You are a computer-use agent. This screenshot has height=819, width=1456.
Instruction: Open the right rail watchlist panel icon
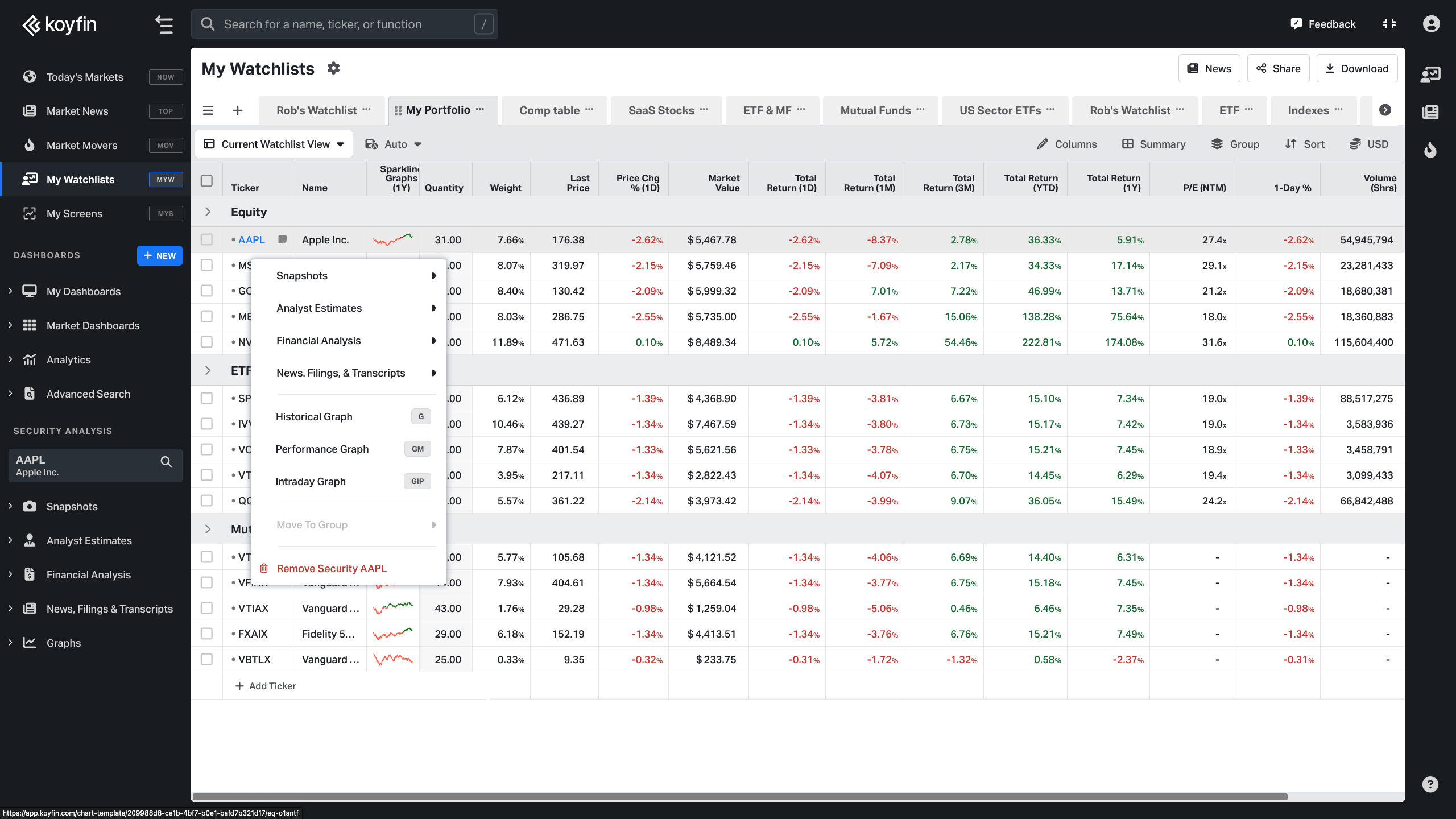click(x=1430, y=75)
